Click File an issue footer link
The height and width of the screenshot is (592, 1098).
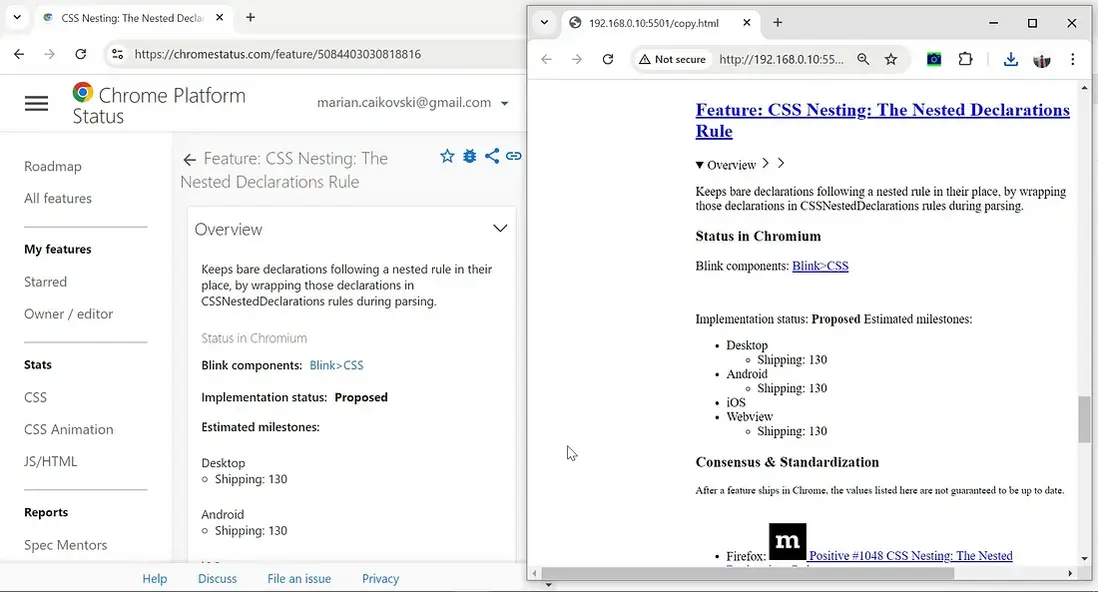click(x=299, y=579)
